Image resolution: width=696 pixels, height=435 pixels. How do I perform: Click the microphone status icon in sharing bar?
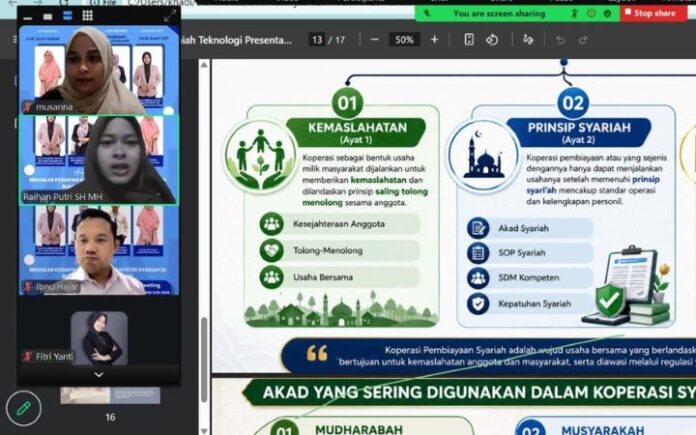575,13
